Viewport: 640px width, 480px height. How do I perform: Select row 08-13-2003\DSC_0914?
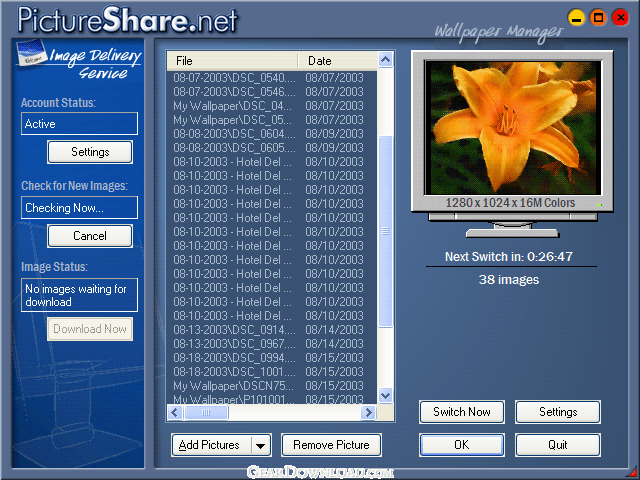point(271,329)
